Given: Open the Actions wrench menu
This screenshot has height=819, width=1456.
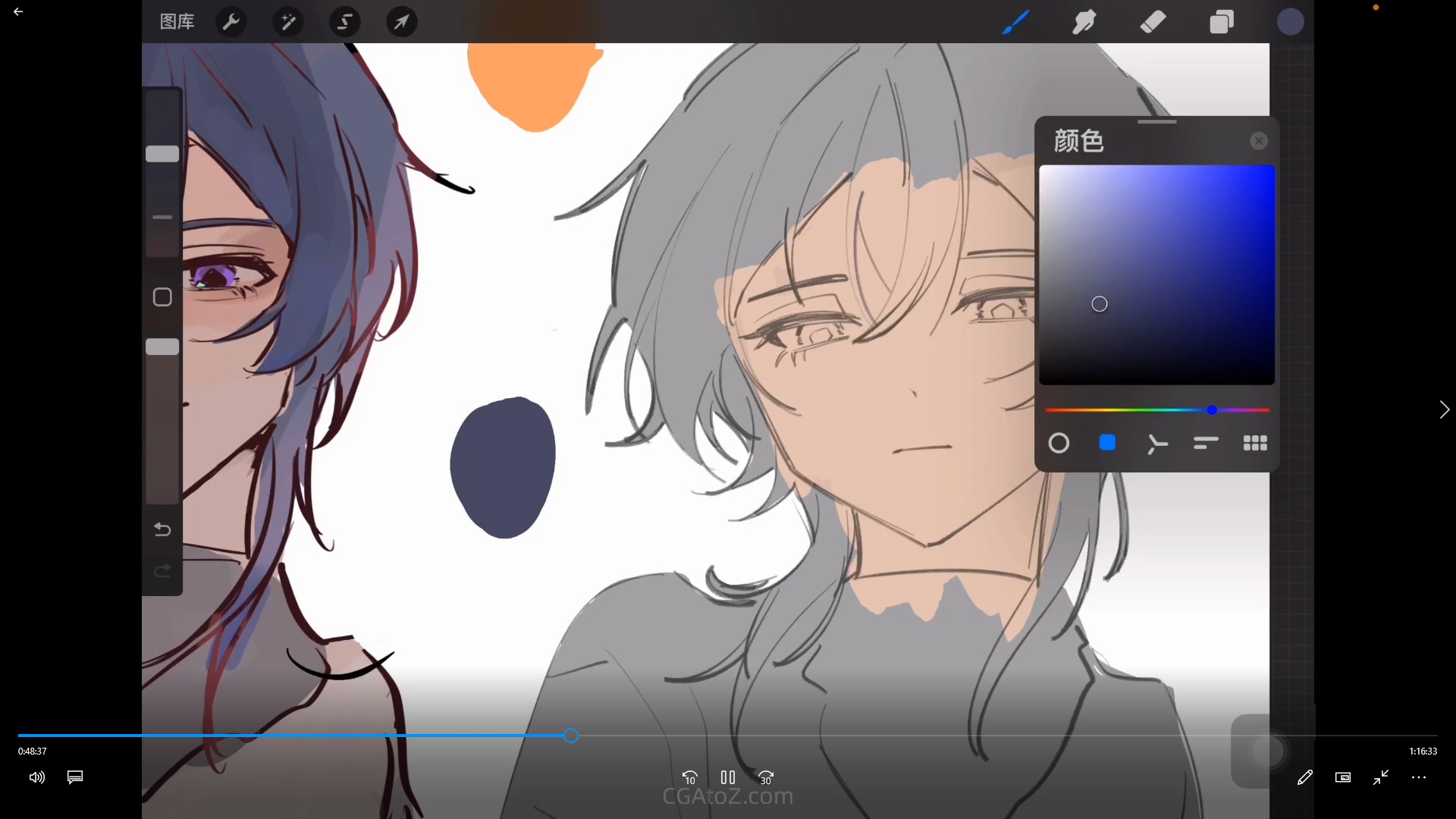Looking at the screenshot, I should (231, 22).
